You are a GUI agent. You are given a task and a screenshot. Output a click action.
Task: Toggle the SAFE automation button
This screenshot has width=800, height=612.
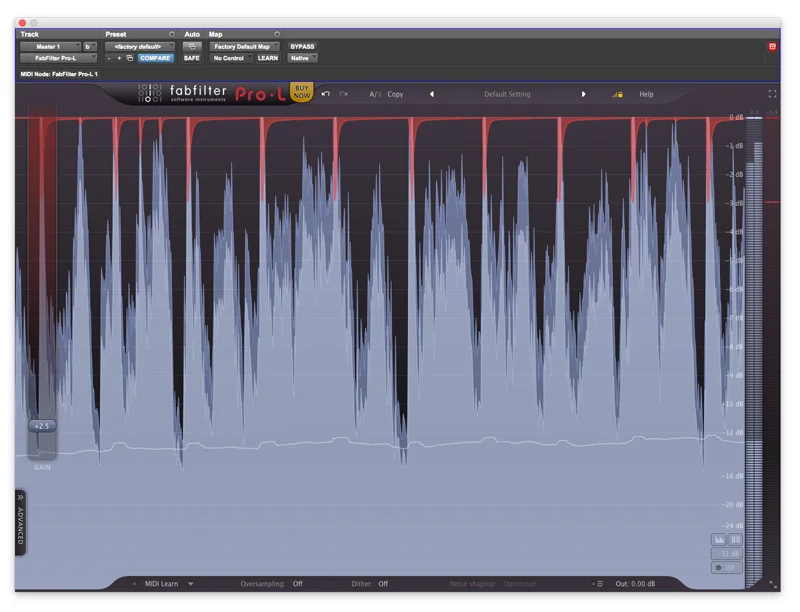click(x=192, y=58)
